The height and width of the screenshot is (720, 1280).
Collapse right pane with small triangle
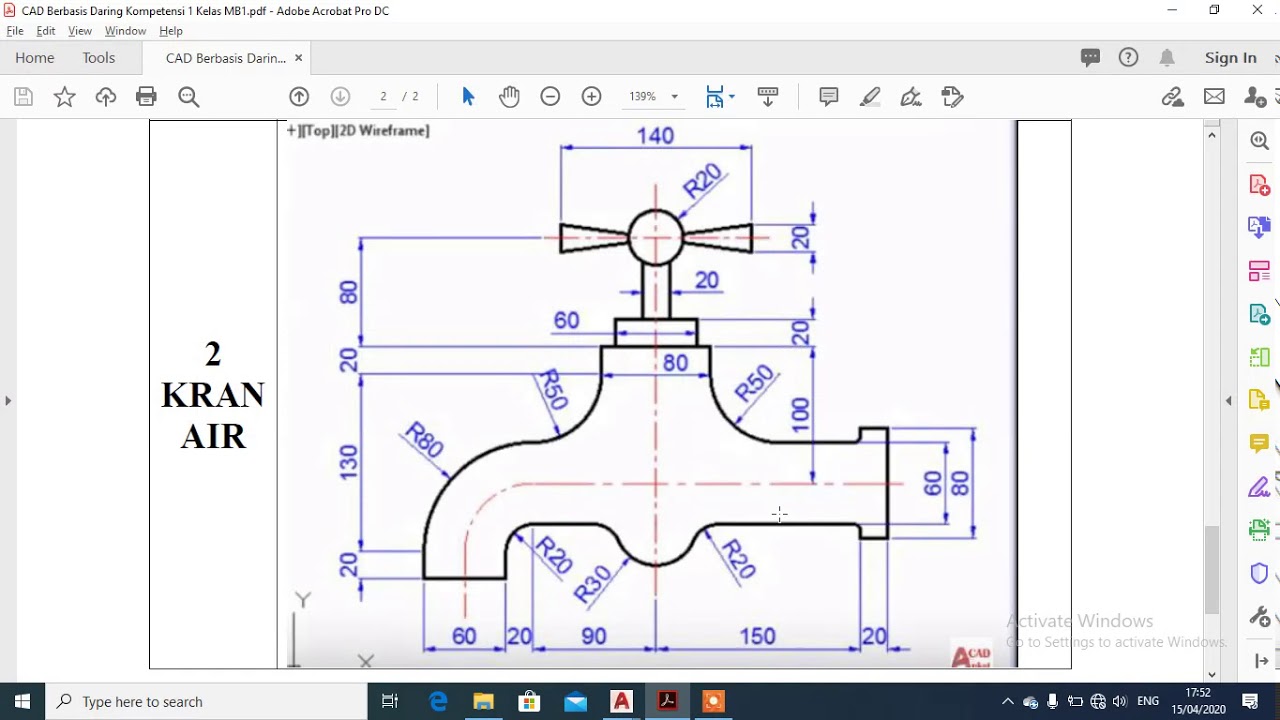click(1229, 400)
